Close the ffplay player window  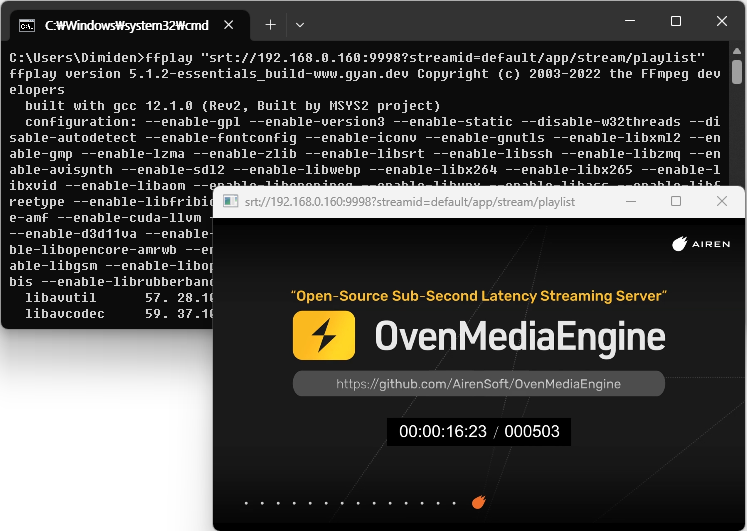click(x=722, y=201)
